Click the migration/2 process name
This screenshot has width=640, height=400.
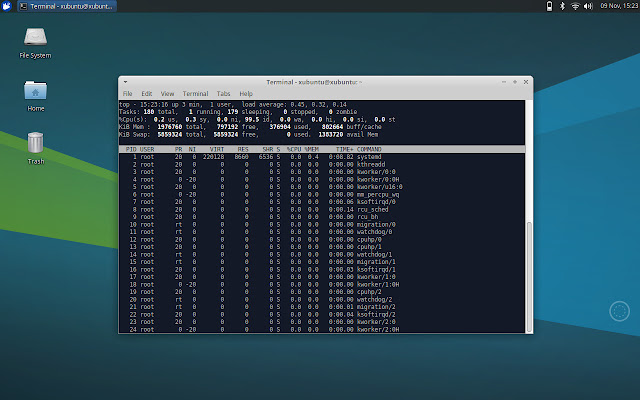click(376, 307)
